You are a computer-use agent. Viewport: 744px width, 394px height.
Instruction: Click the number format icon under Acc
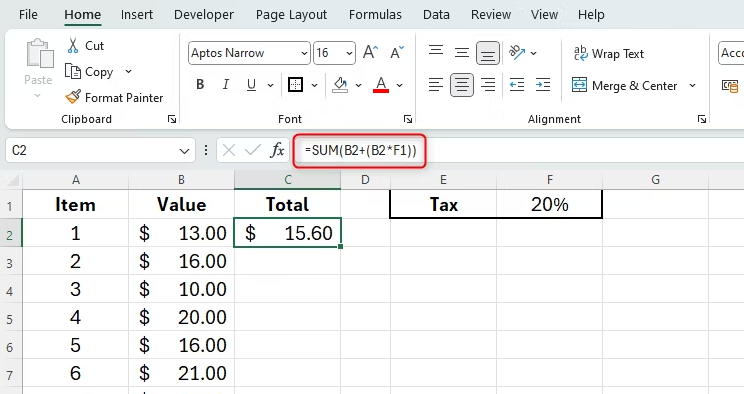click(x=730, y=85)
